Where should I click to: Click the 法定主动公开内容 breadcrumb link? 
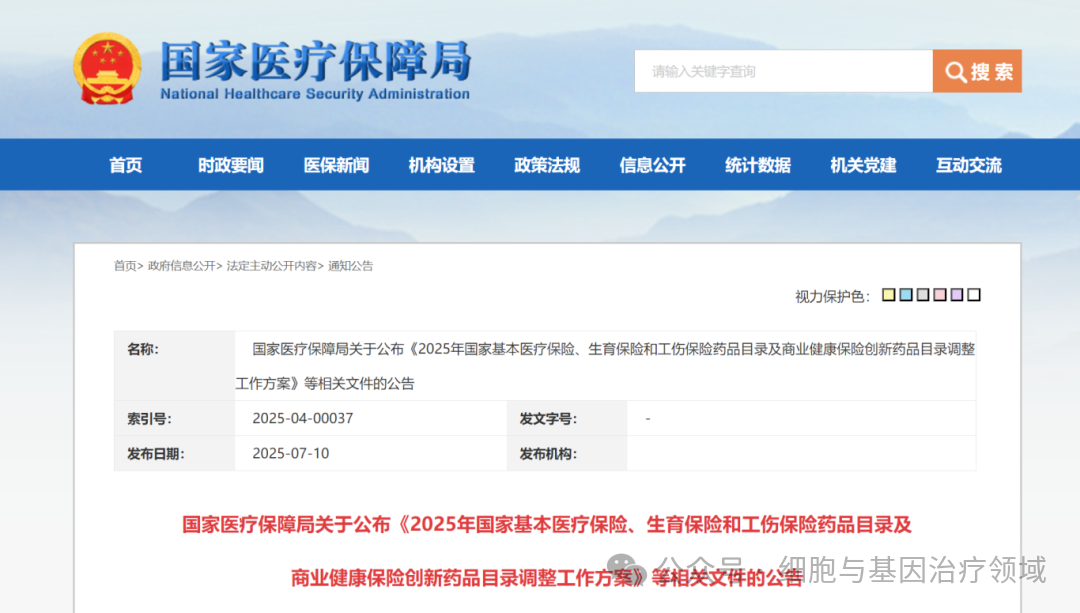271,266
